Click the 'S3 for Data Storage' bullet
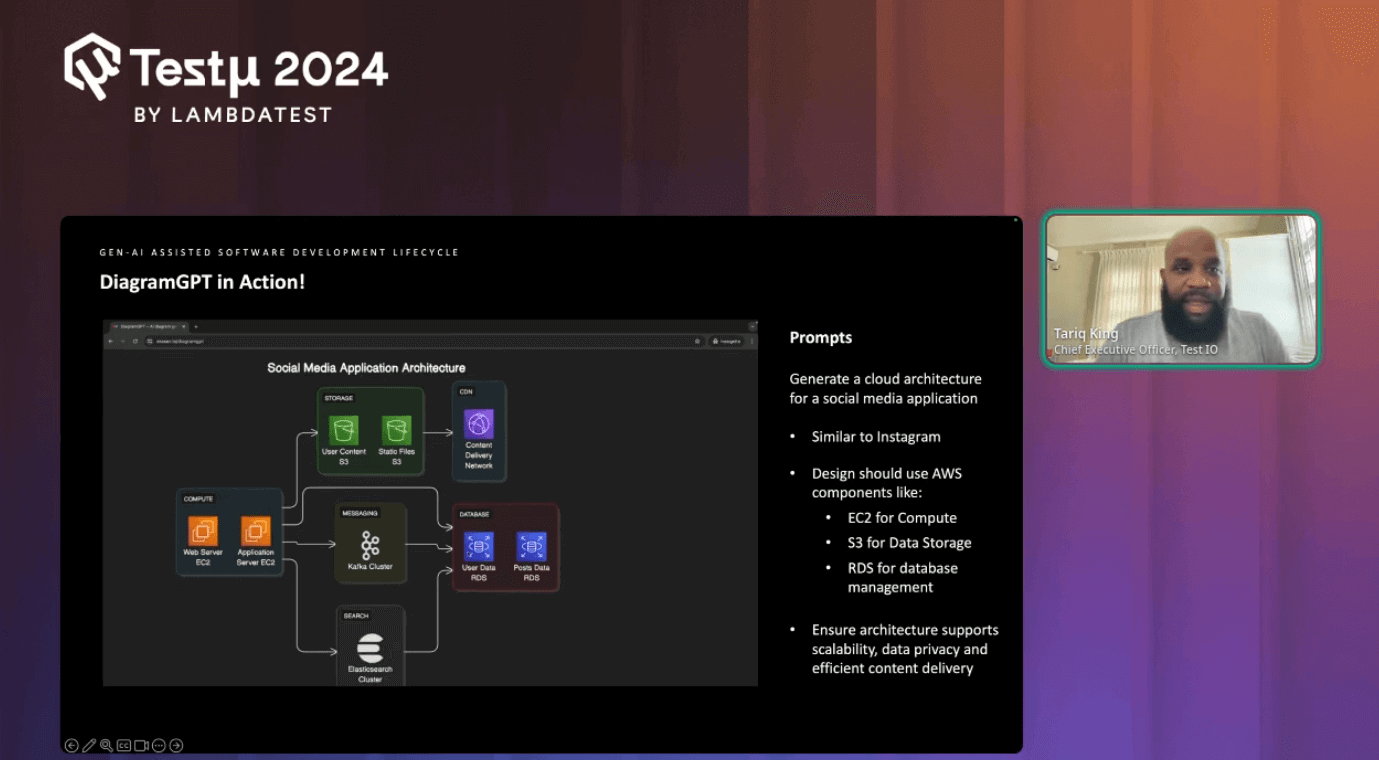 click(x=910, y=543)
